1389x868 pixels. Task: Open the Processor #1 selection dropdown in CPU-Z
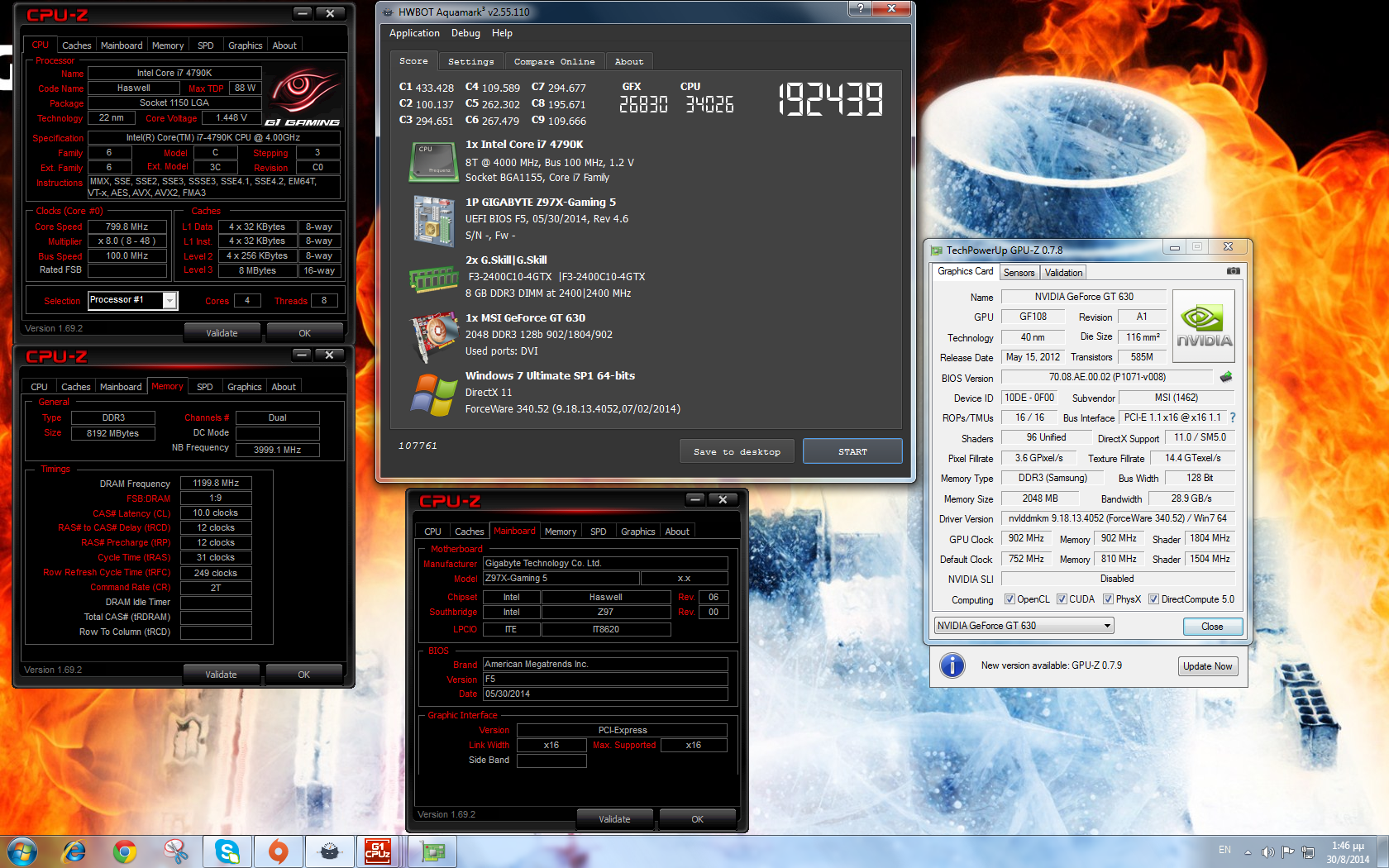132,300
